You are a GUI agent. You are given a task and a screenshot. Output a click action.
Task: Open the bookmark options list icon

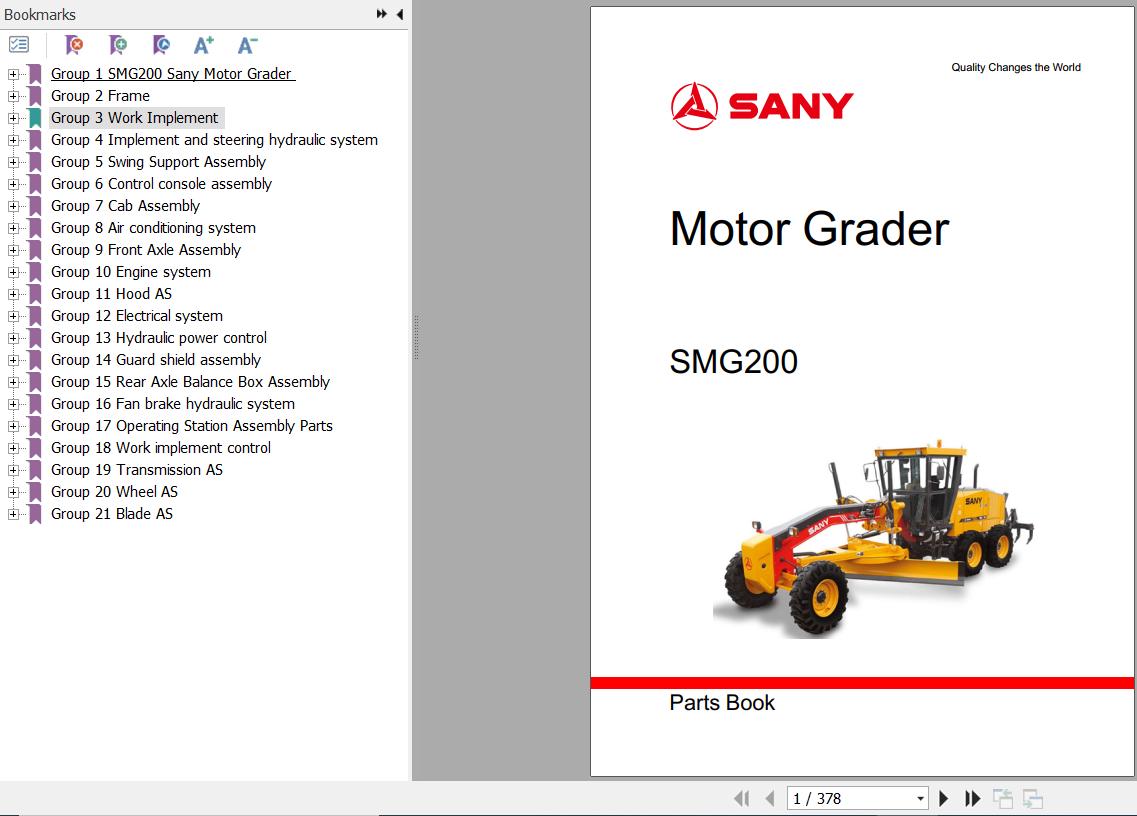pos(19,45)
